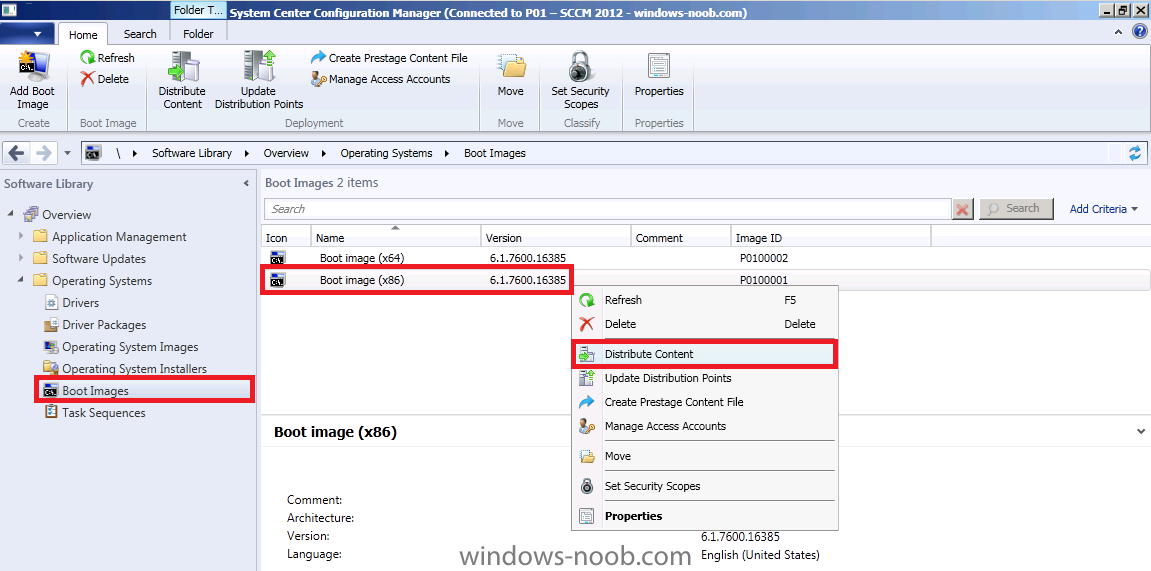The height and width of the screenshot is (571, 1151).
Task: Collapse the Operating Systems node
Action: pos(21,280)
